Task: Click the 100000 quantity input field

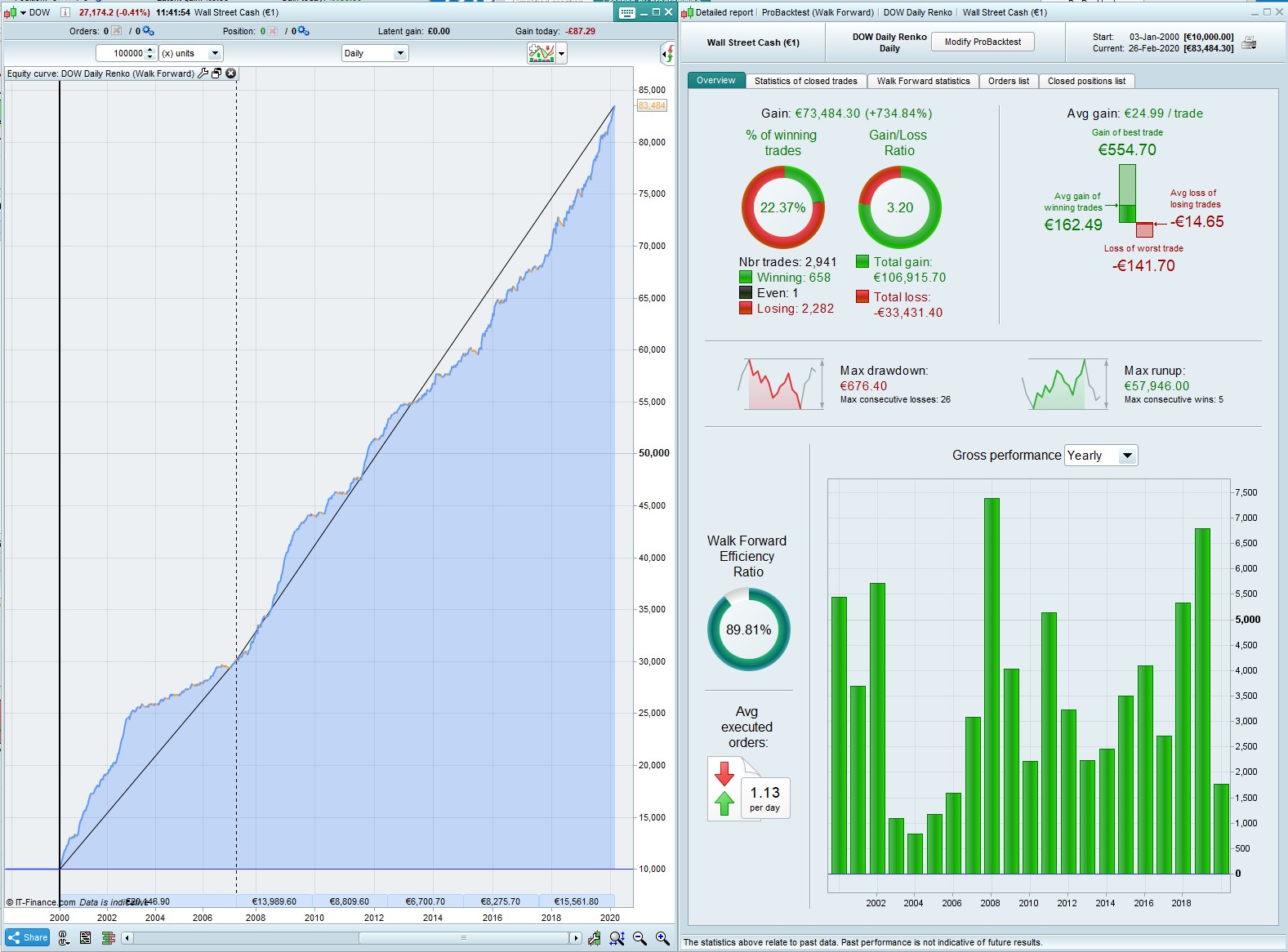Action: coord(121,53)
